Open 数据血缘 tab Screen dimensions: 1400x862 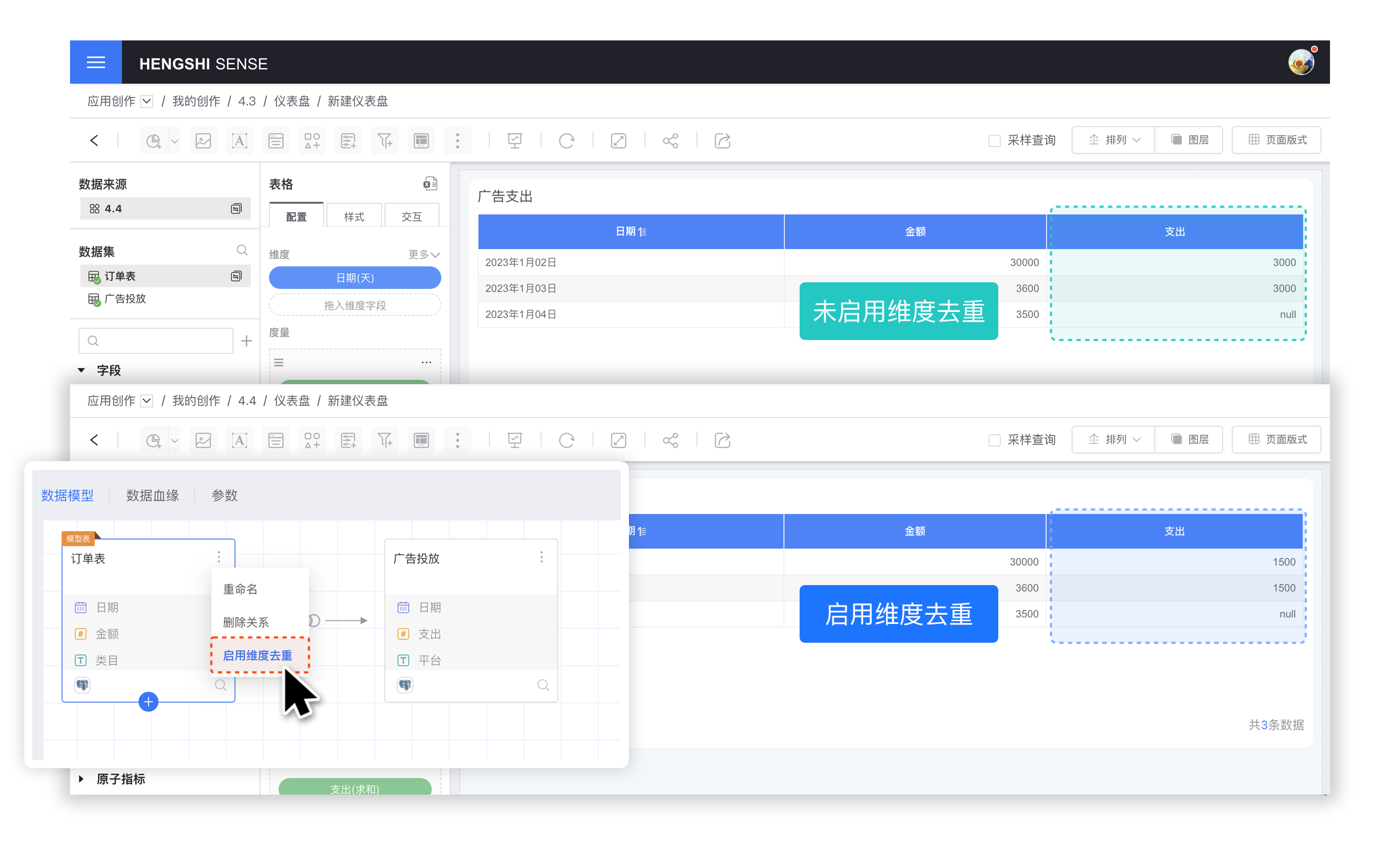pos(152,496)
